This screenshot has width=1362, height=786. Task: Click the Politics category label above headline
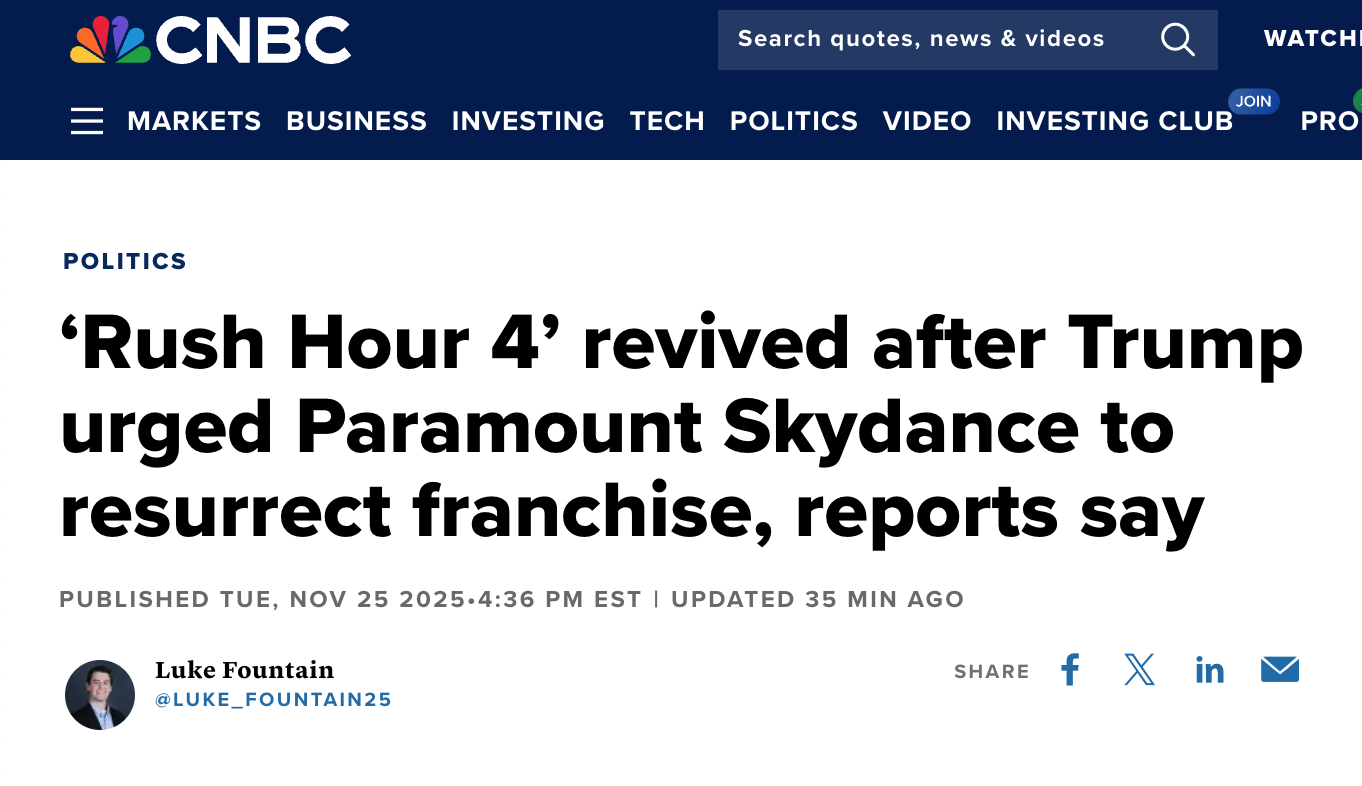(x=125, y=262)
